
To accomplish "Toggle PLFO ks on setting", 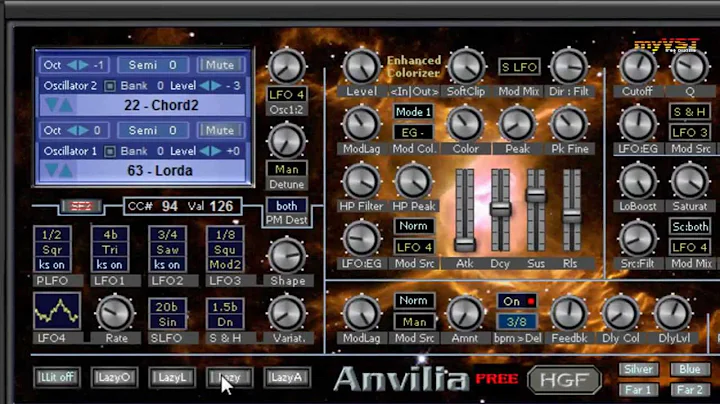I will 52,264.
